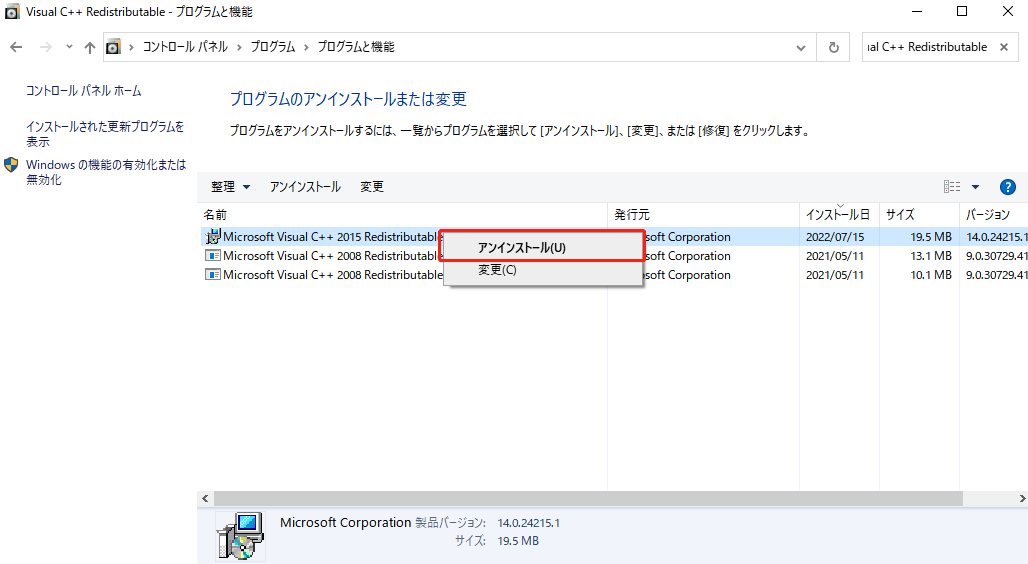Viewport: 1028px width, 564px height.
Task: Click the shield icon beside Windows features
Action: [11, 165]
